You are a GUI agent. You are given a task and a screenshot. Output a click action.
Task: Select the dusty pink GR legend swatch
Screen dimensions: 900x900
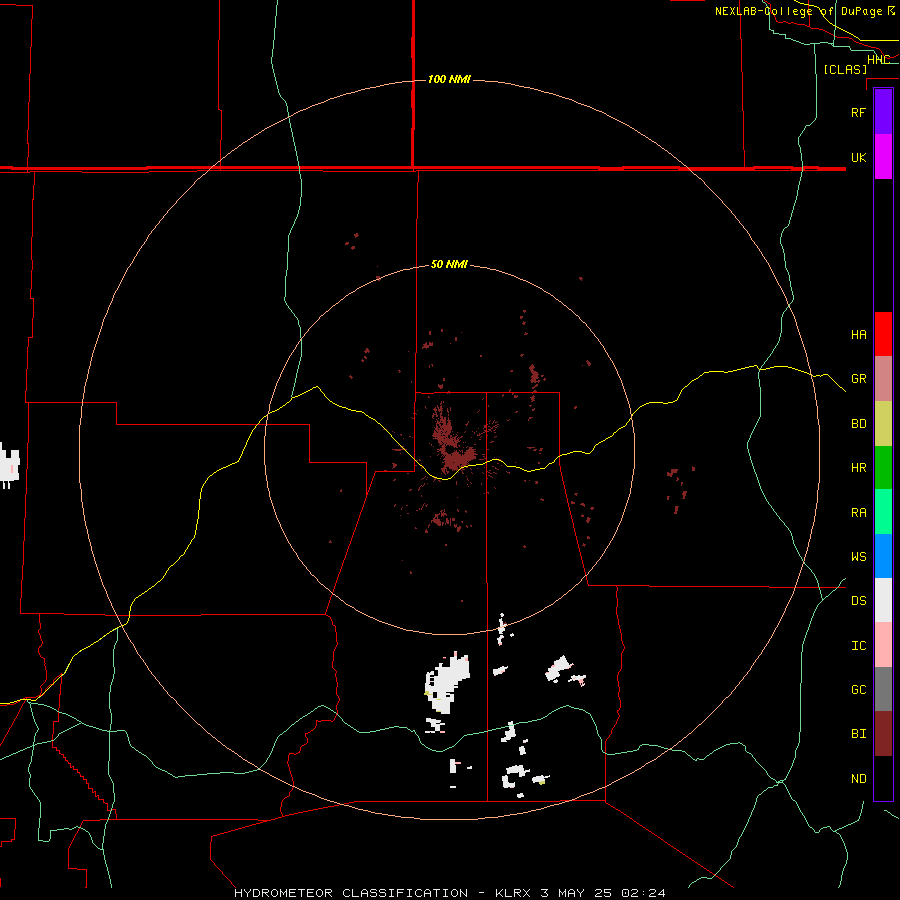(883, 379)
